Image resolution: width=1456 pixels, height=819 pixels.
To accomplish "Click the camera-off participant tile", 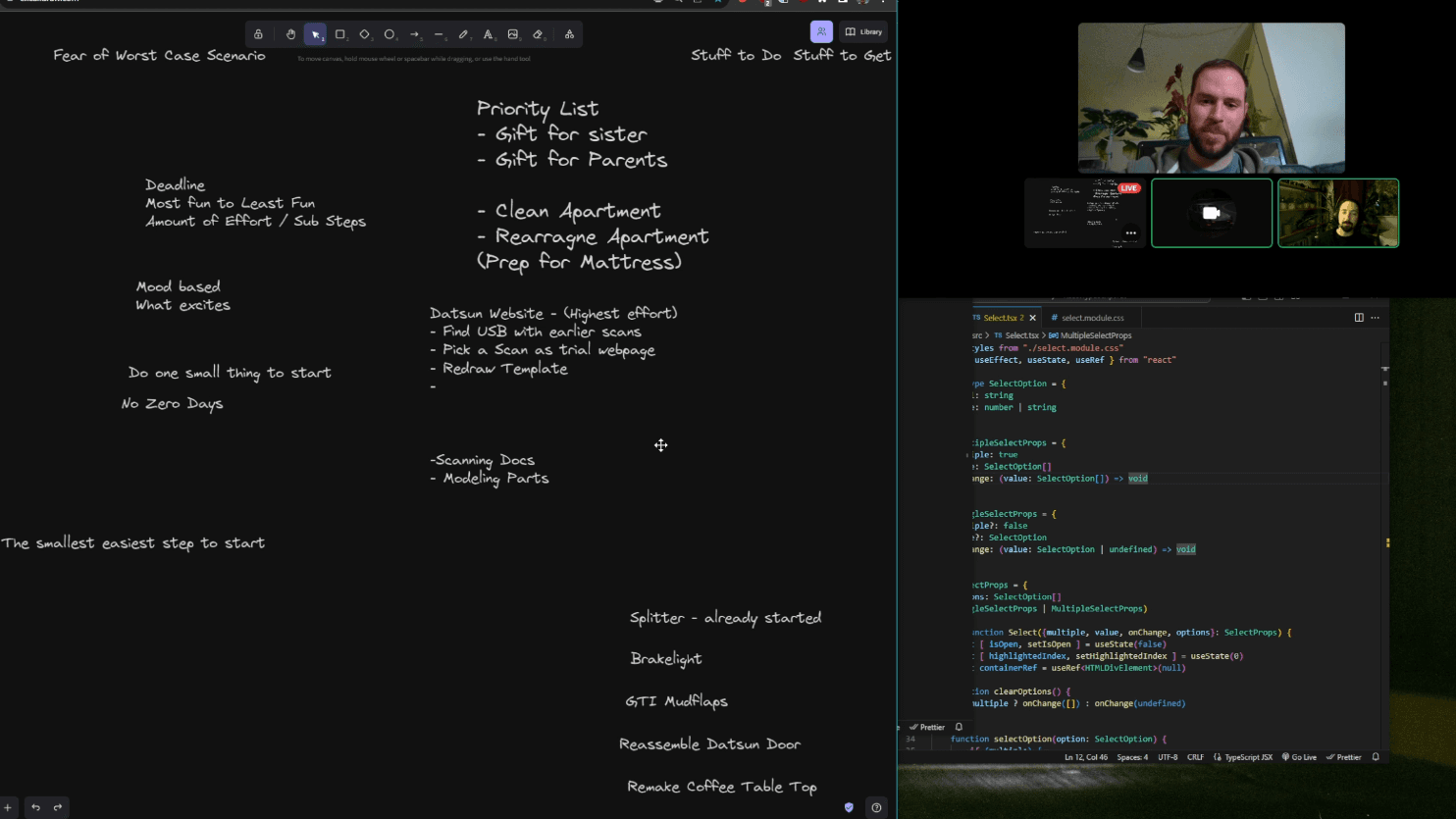I will 1212,213.
